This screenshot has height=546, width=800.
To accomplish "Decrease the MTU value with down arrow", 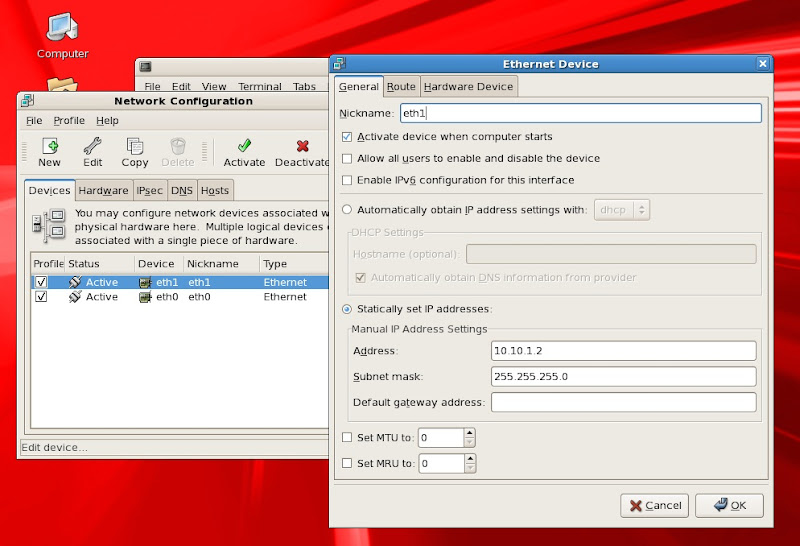I will click(x=469, y=442).
